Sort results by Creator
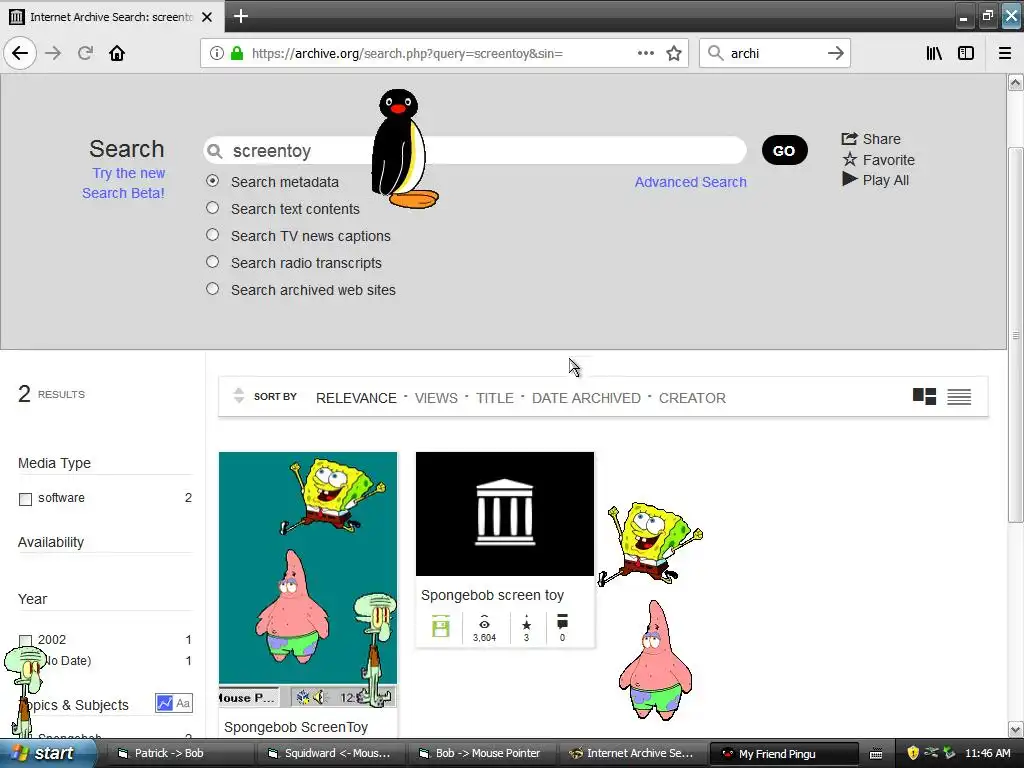The image size is (1024, 768). (x=692, y=398)
